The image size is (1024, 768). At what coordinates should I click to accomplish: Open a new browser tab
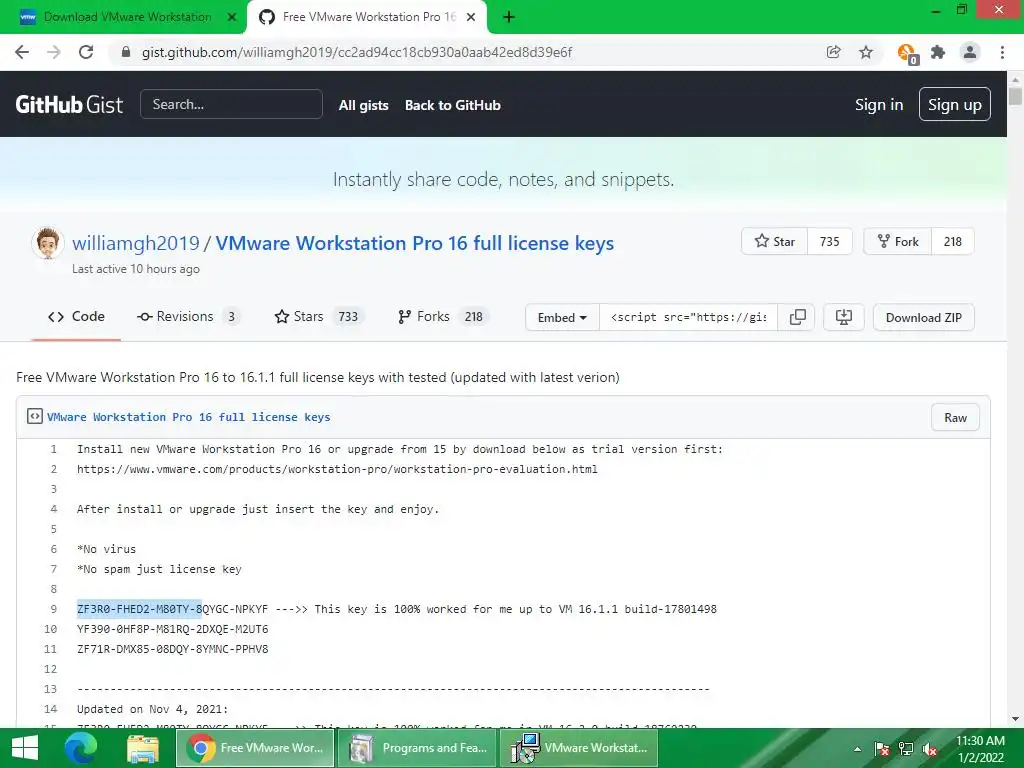click(x=509, y=17)
